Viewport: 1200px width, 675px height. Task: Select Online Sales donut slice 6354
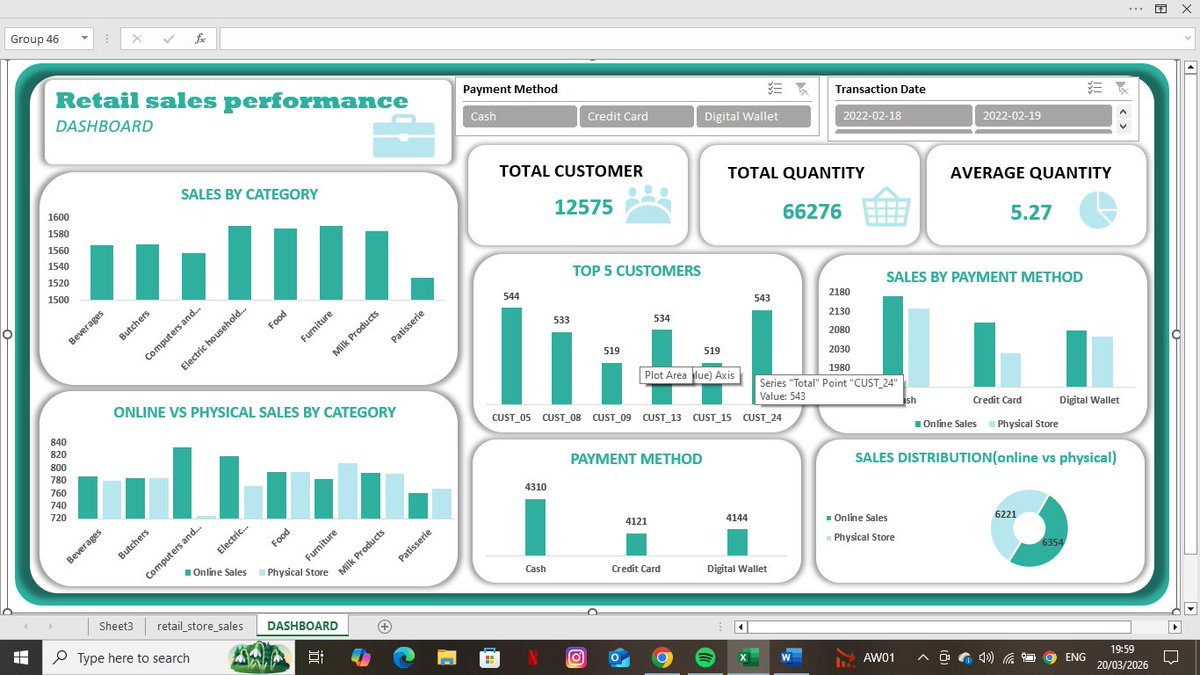pyautogui.click(x=1047, y=535)
